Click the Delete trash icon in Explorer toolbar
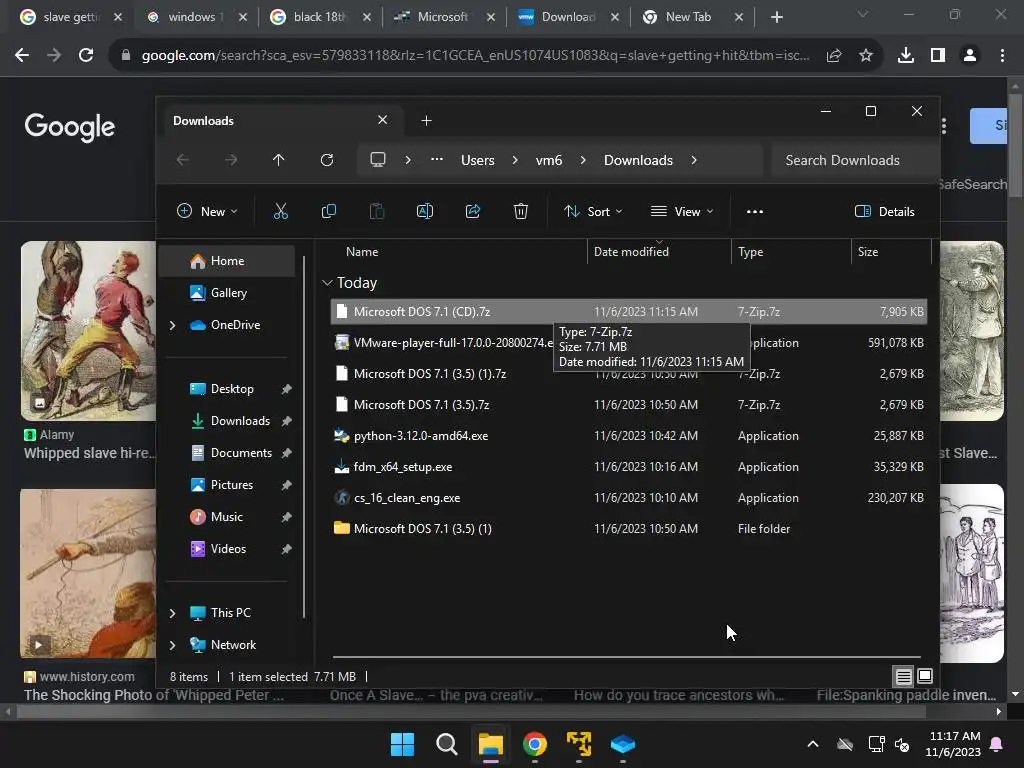Screen dimensions: 1024x768 520,211
